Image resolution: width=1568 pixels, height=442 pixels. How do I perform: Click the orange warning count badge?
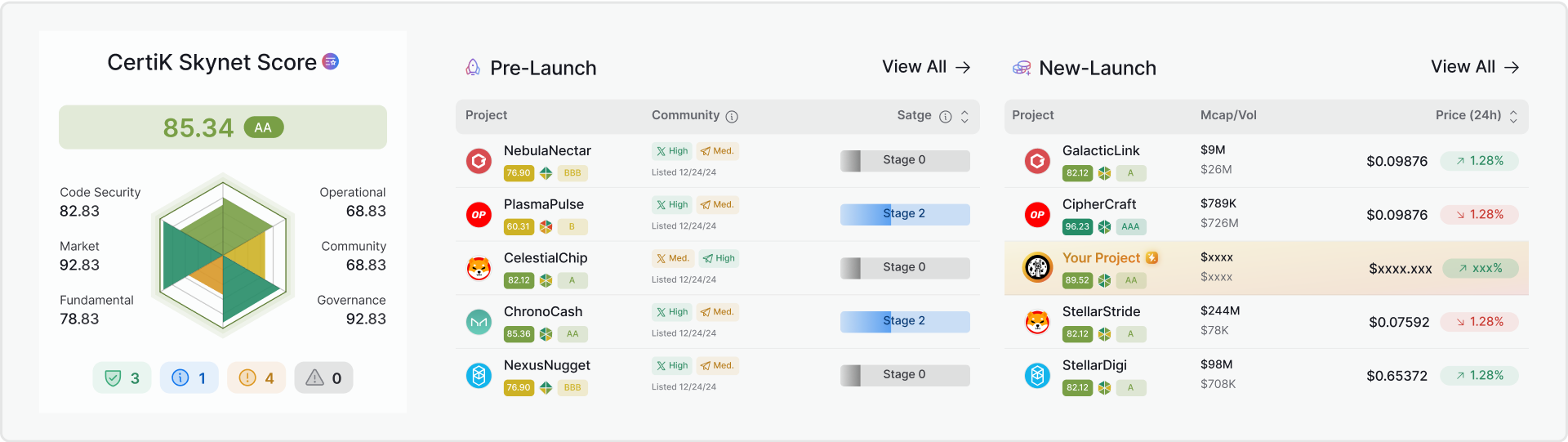coord(256,377)
